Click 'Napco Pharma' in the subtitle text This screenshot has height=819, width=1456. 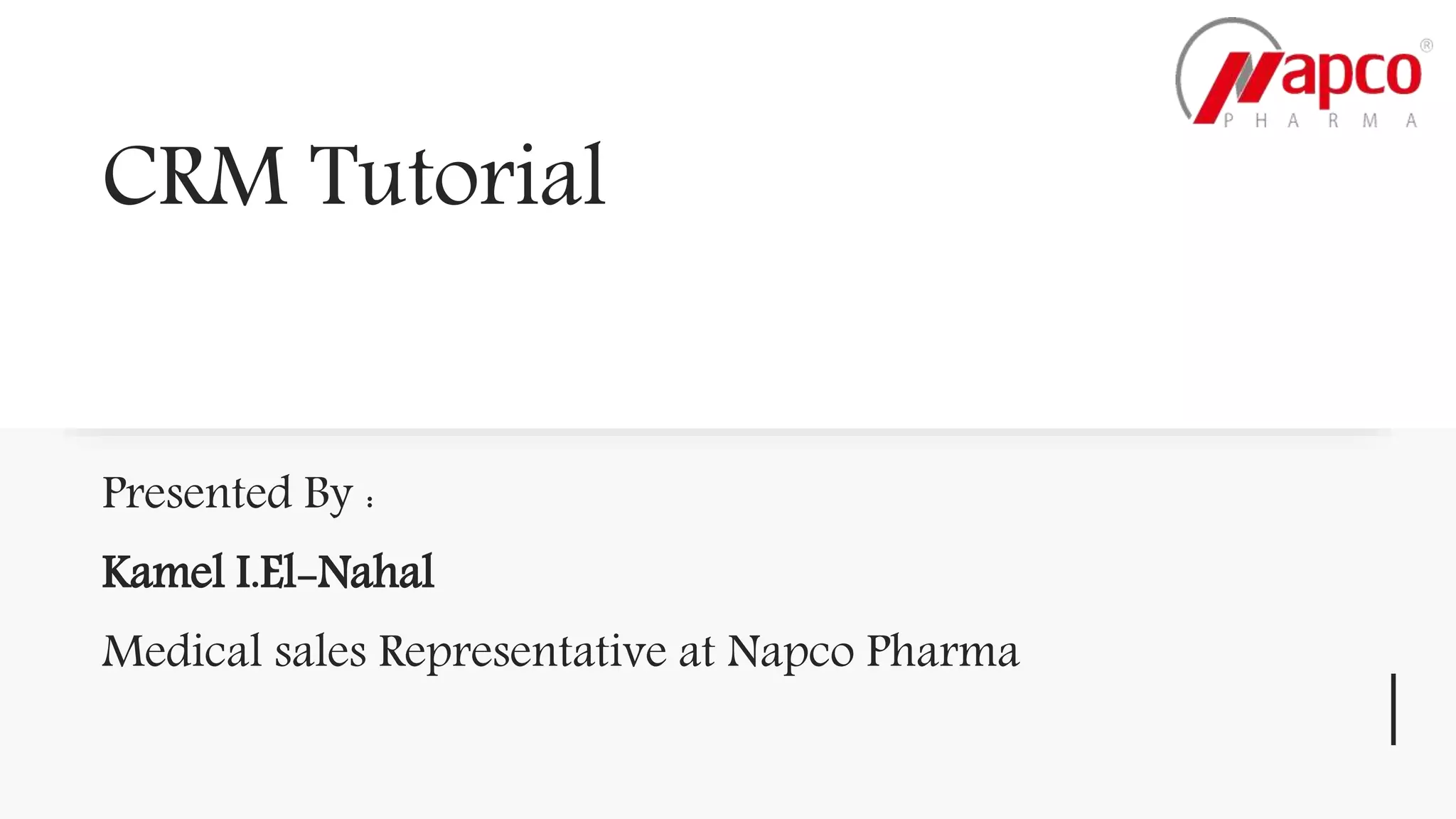click(872, 651)
